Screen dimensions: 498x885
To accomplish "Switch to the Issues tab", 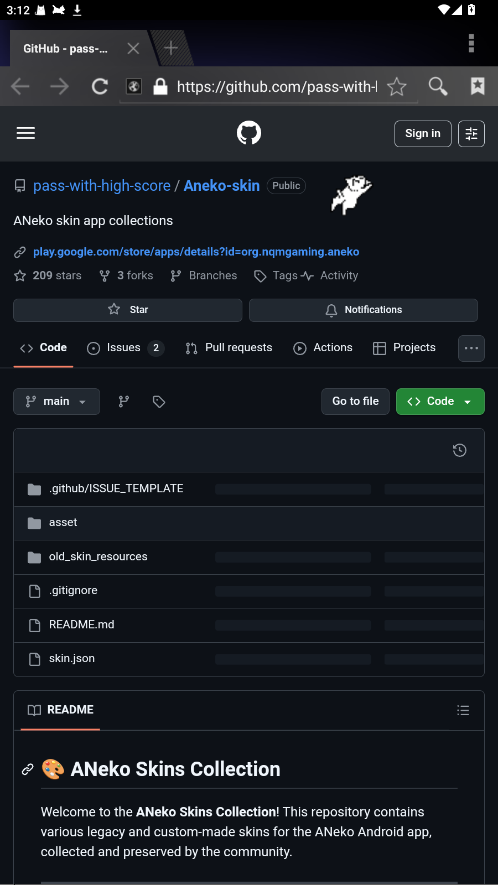I will (x=125, y=348).
